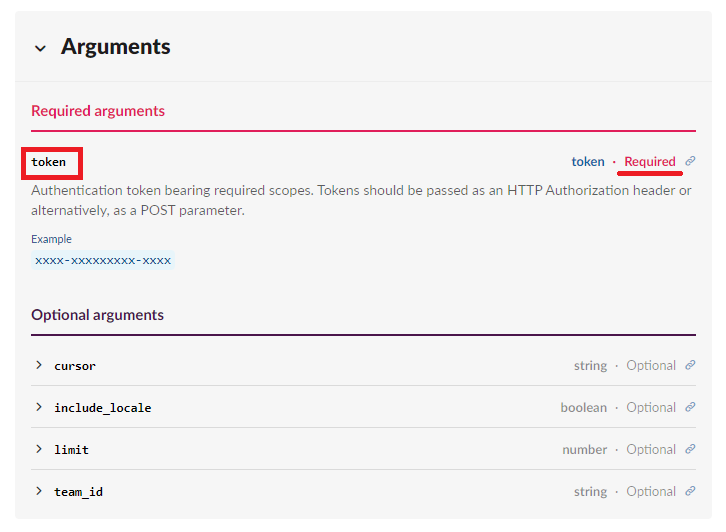Click the Optional arguments heading
Viewport: 726px width, 532px height.
pyautogui.click(x=97, y=315)
